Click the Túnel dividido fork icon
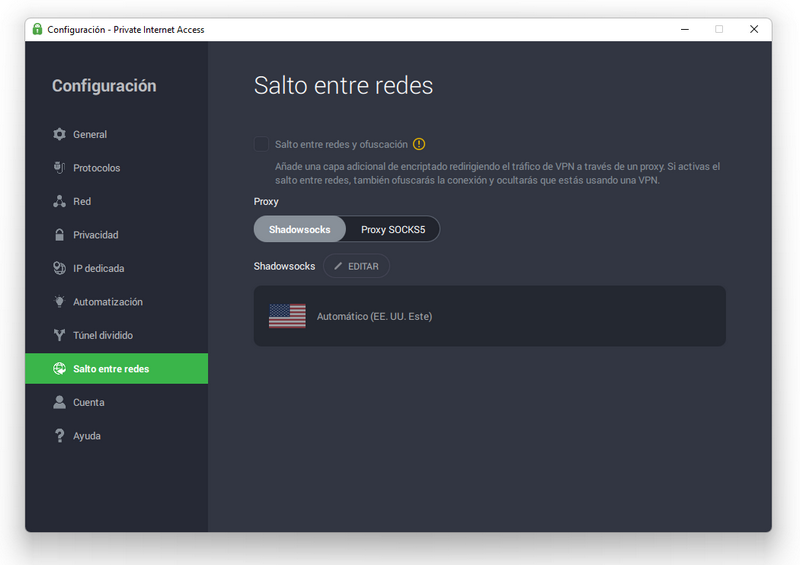The width and height of the screenshot is (800, 565). point(59,335)
